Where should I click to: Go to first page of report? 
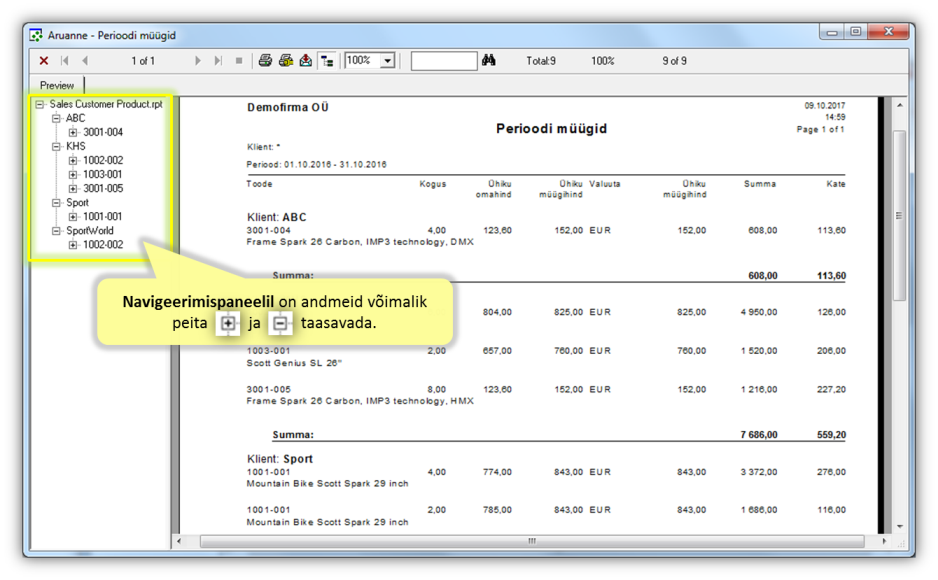coord(65,61)
